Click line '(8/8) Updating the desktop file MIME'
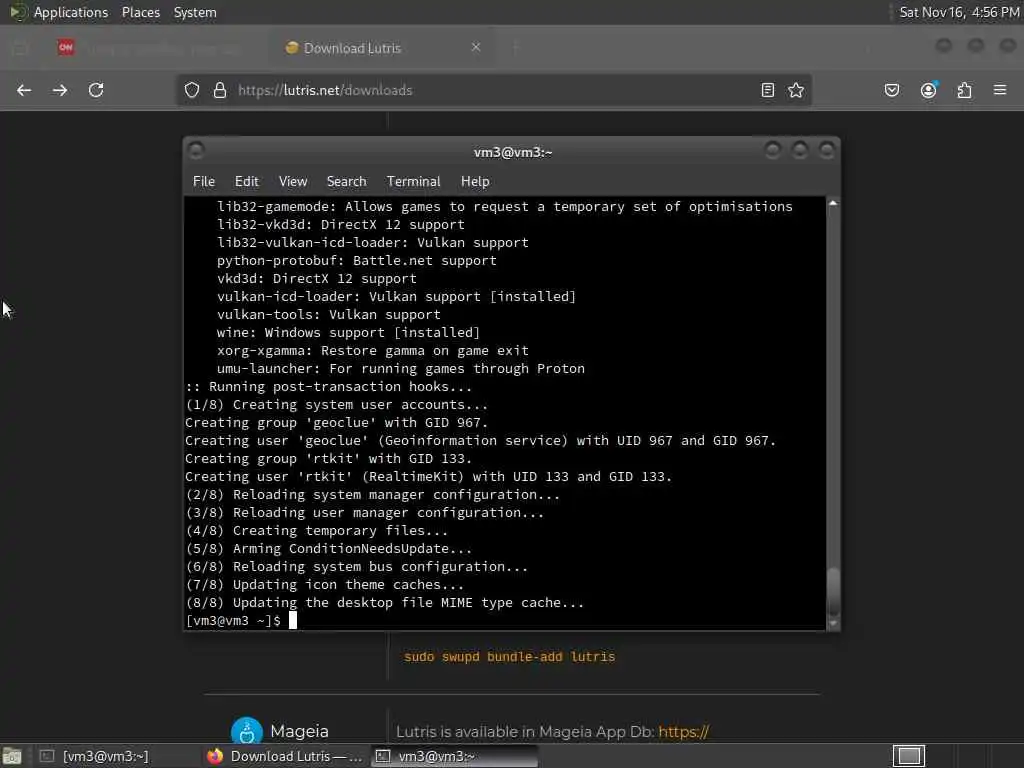The image size is (1024, 768). click(385, 603)
